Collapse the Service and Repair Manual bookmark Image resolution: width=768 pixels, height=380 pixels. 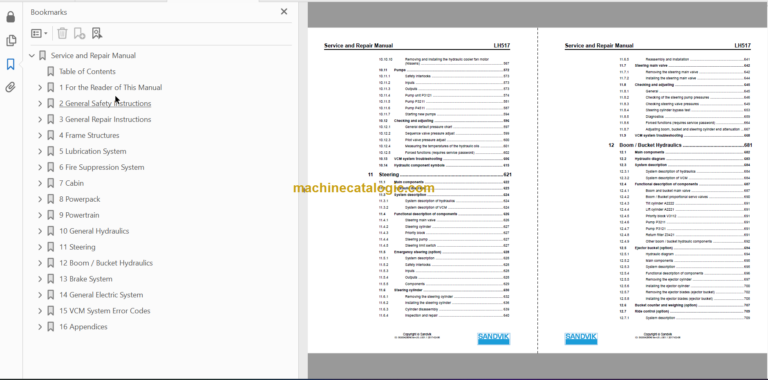[x=32, y=56]
